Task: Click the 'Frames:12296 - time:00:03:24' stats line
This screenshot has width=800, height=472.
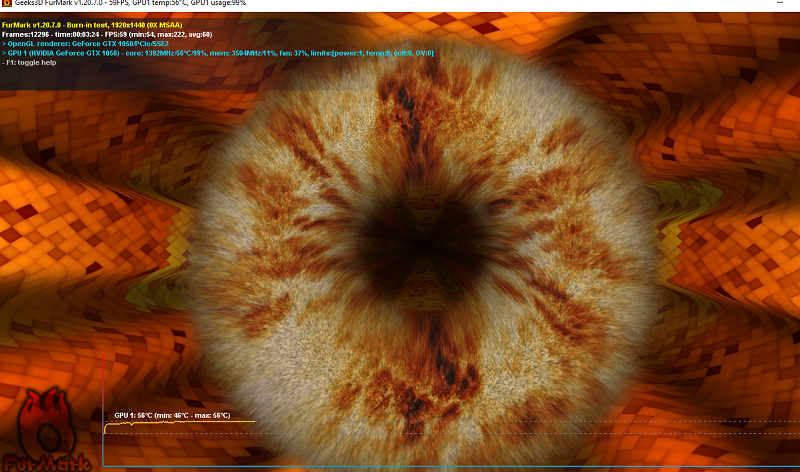Action: pos(107,34)
